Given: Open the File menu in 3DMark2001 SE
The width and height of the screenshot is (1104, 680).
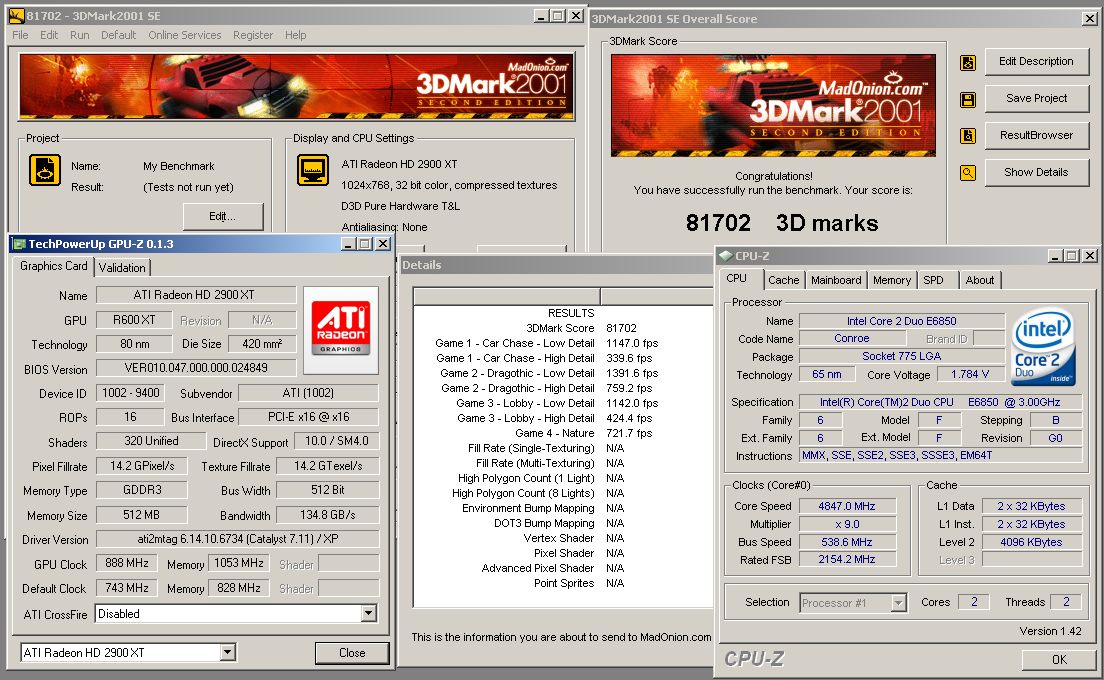Looking at the screenshot, I should (20, 34).
